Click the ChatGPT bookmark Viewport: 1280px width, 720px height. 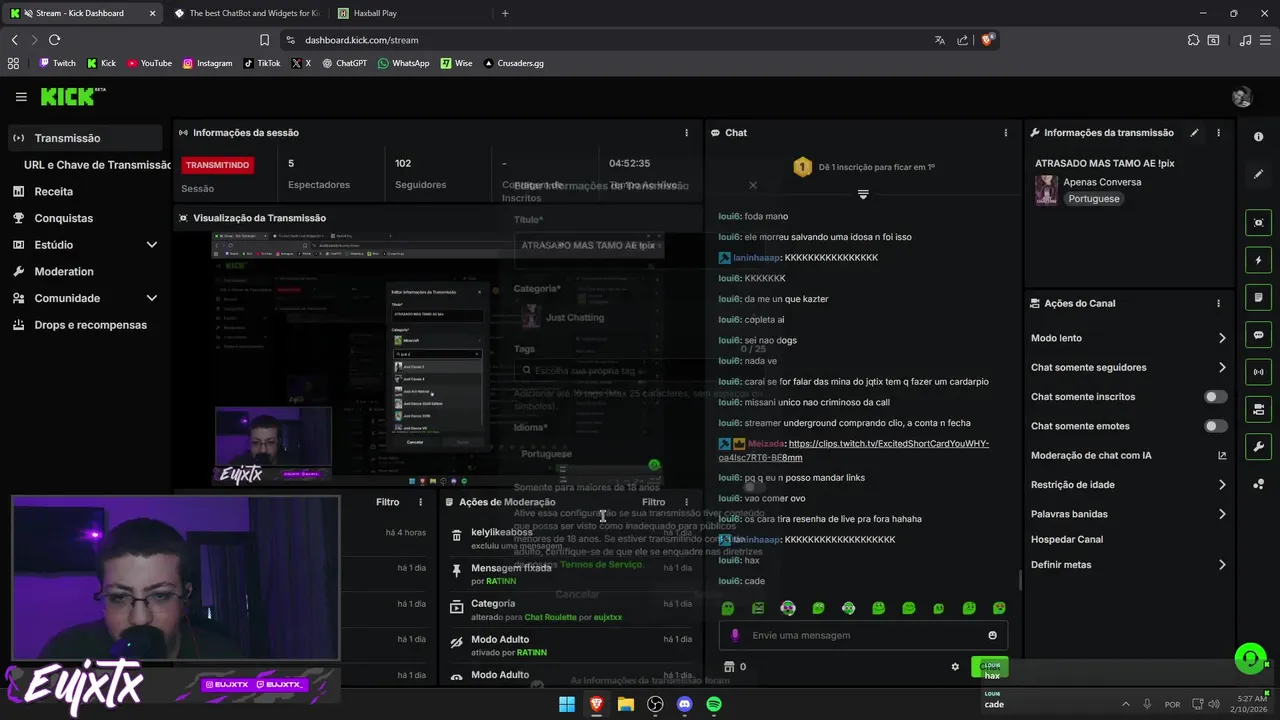344,63
